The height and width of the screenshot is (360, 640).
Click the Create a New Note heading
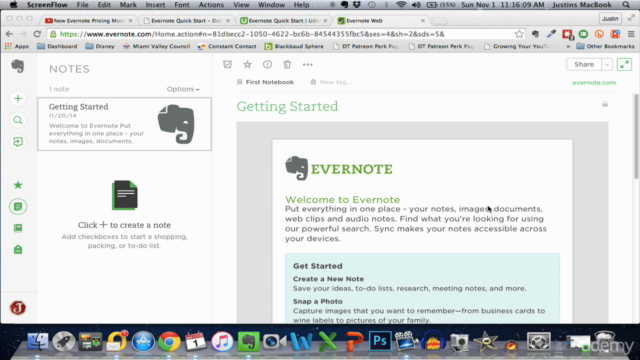tap(328, 279)
